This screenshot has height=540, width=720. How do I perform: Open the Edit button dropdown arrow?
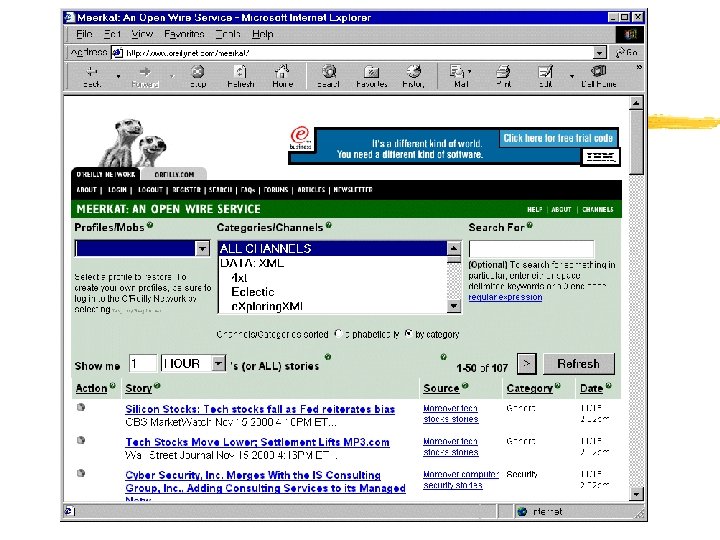click(572, 76)
